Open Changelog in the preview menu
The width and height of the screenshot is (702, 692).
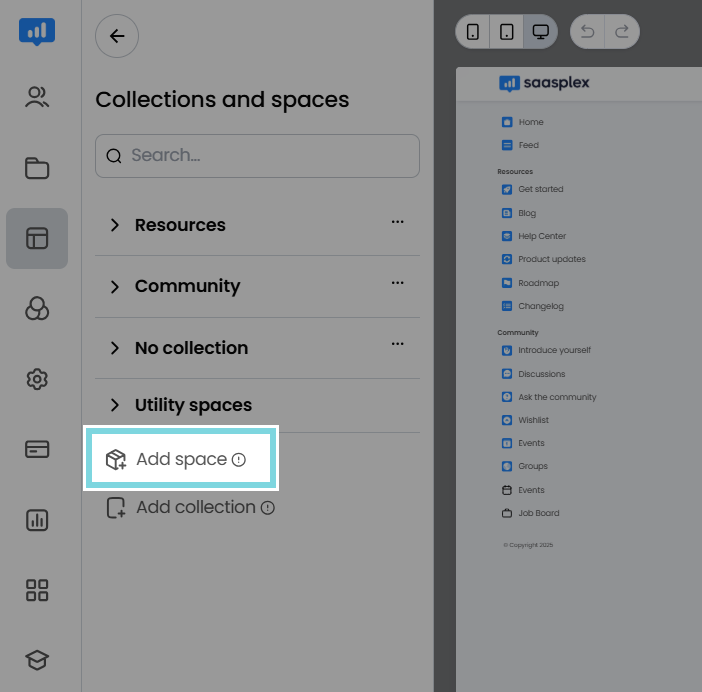pyautogui.click(x=541, y=306)
